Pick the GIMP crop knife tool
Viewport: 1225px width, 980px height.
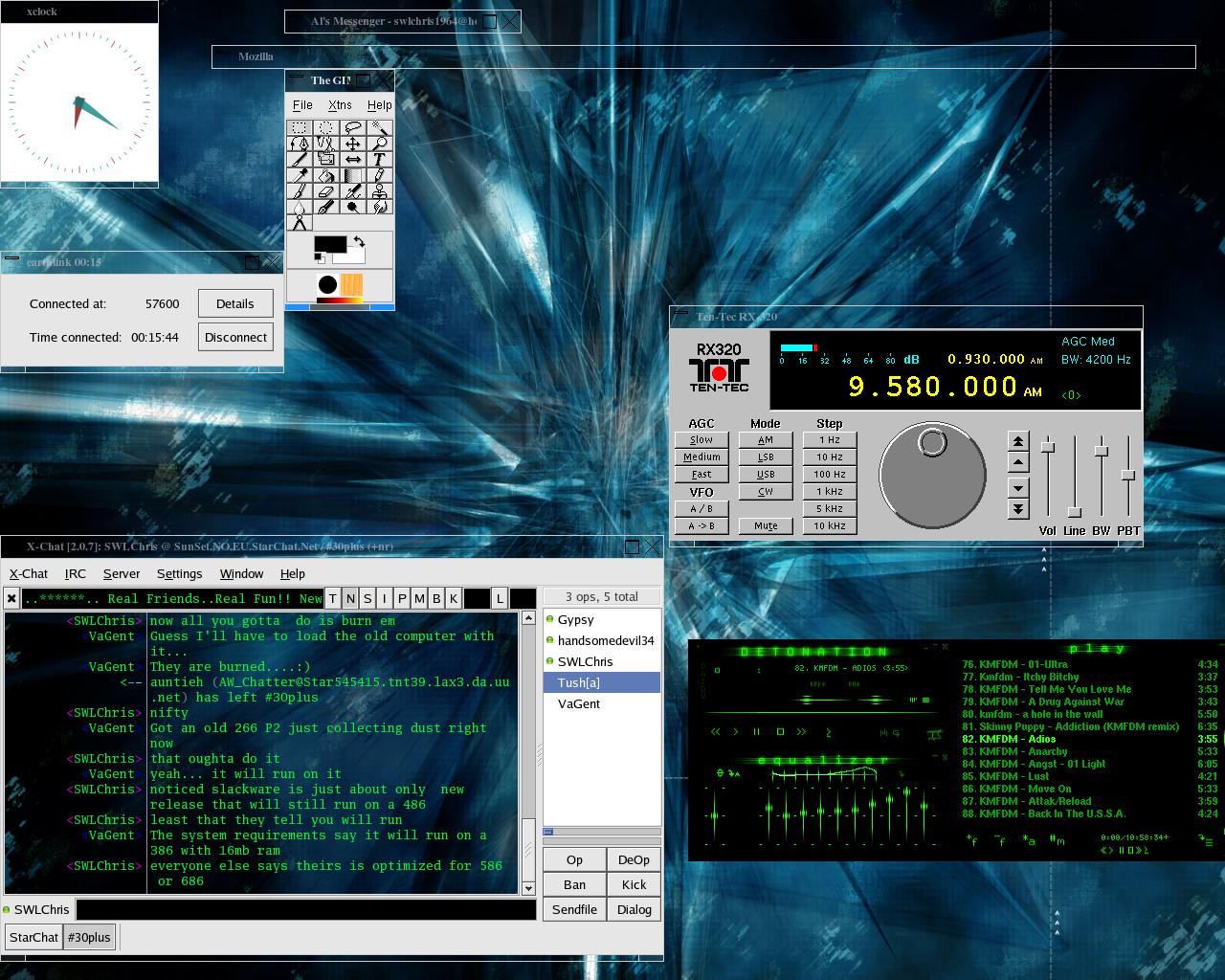(300, 159)
